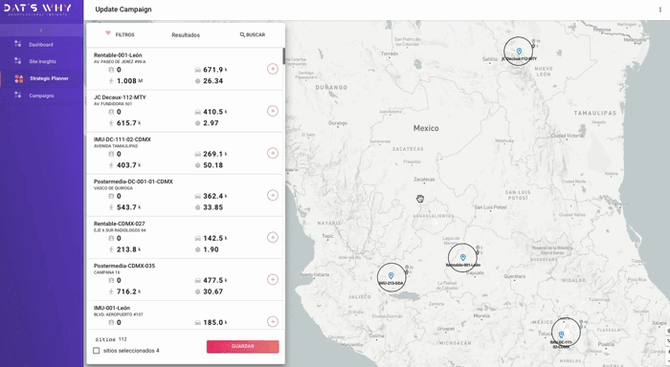
Task: Click the value 33.85
Action: [213, 207]
